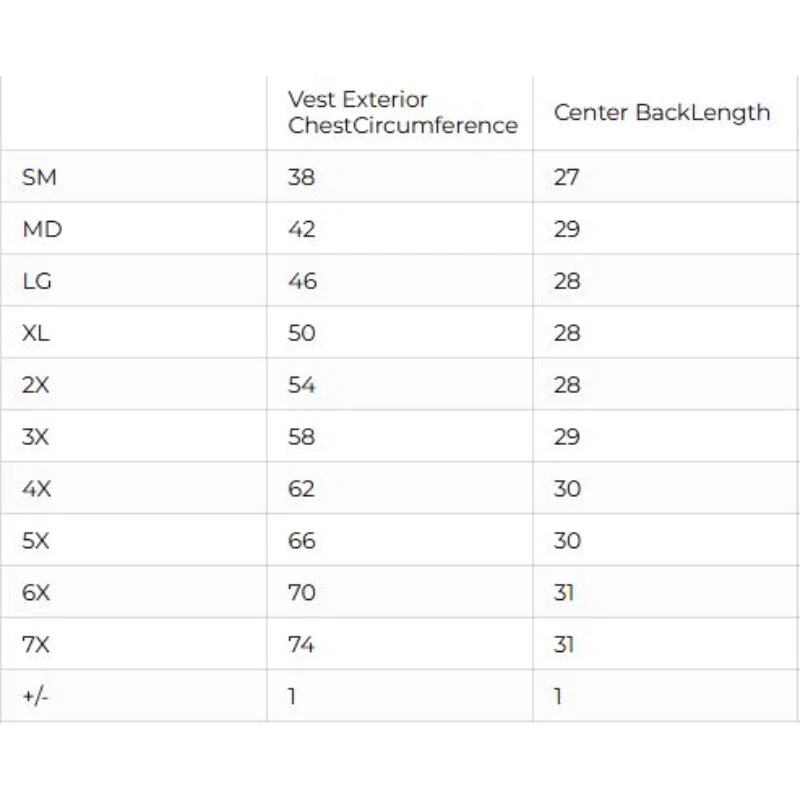This screenshot has width=800, height=800.
Task: Select the 4X size row label
Action: click(36, 489)
